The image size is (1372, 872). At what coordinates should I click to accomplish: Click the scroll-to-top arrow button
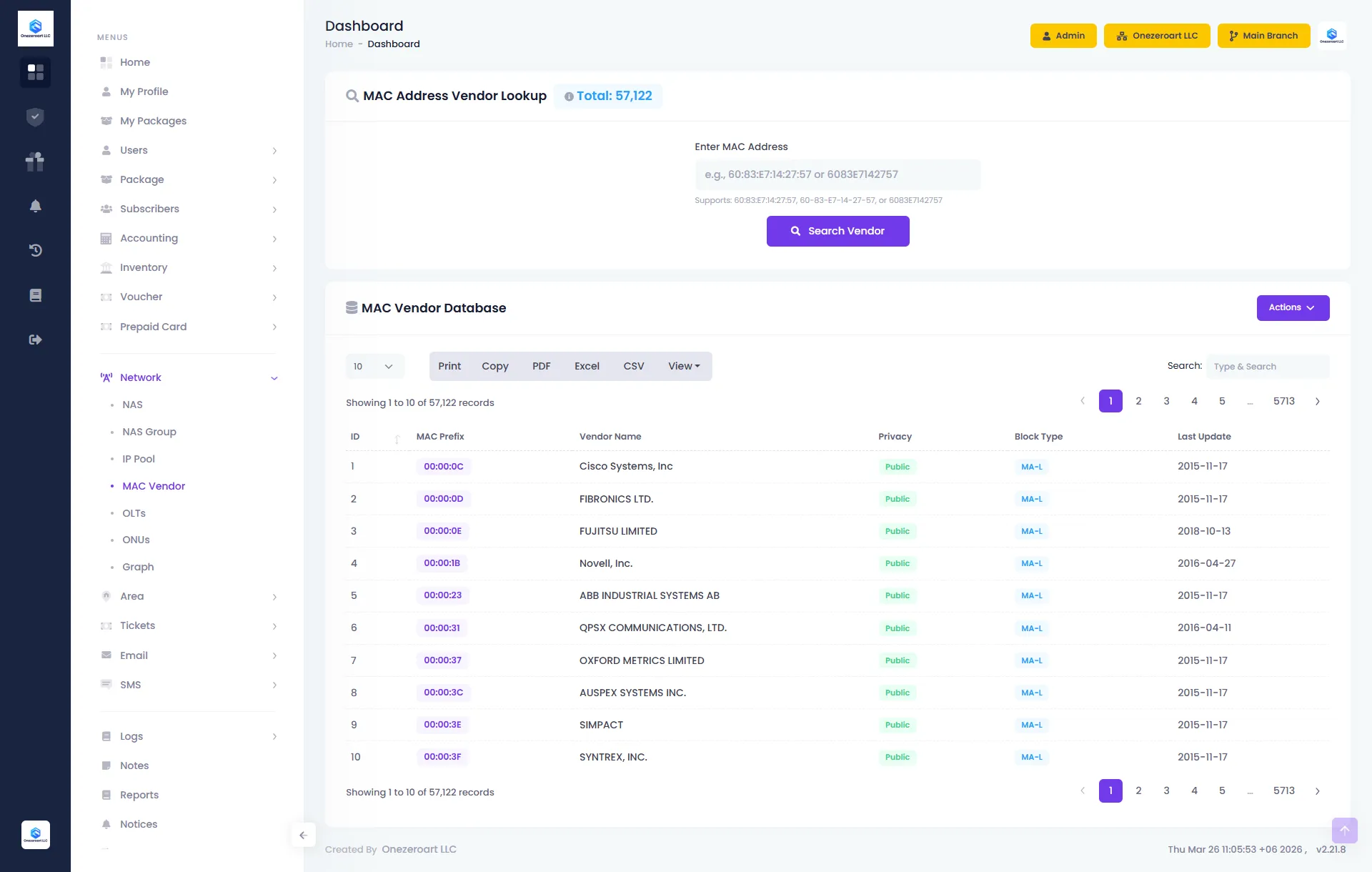pos(1344,830)
